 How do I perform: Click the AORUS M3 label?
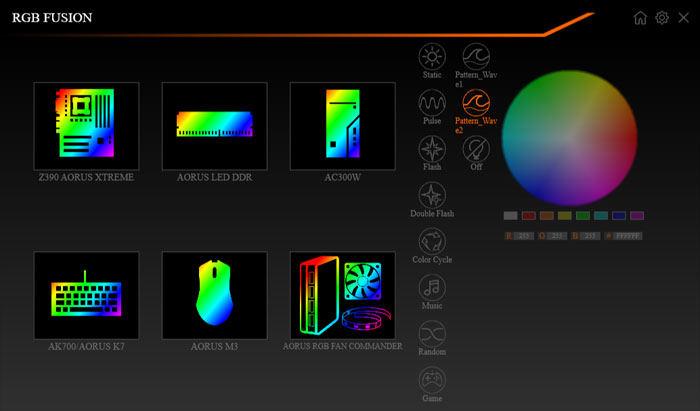coord(214,346)
